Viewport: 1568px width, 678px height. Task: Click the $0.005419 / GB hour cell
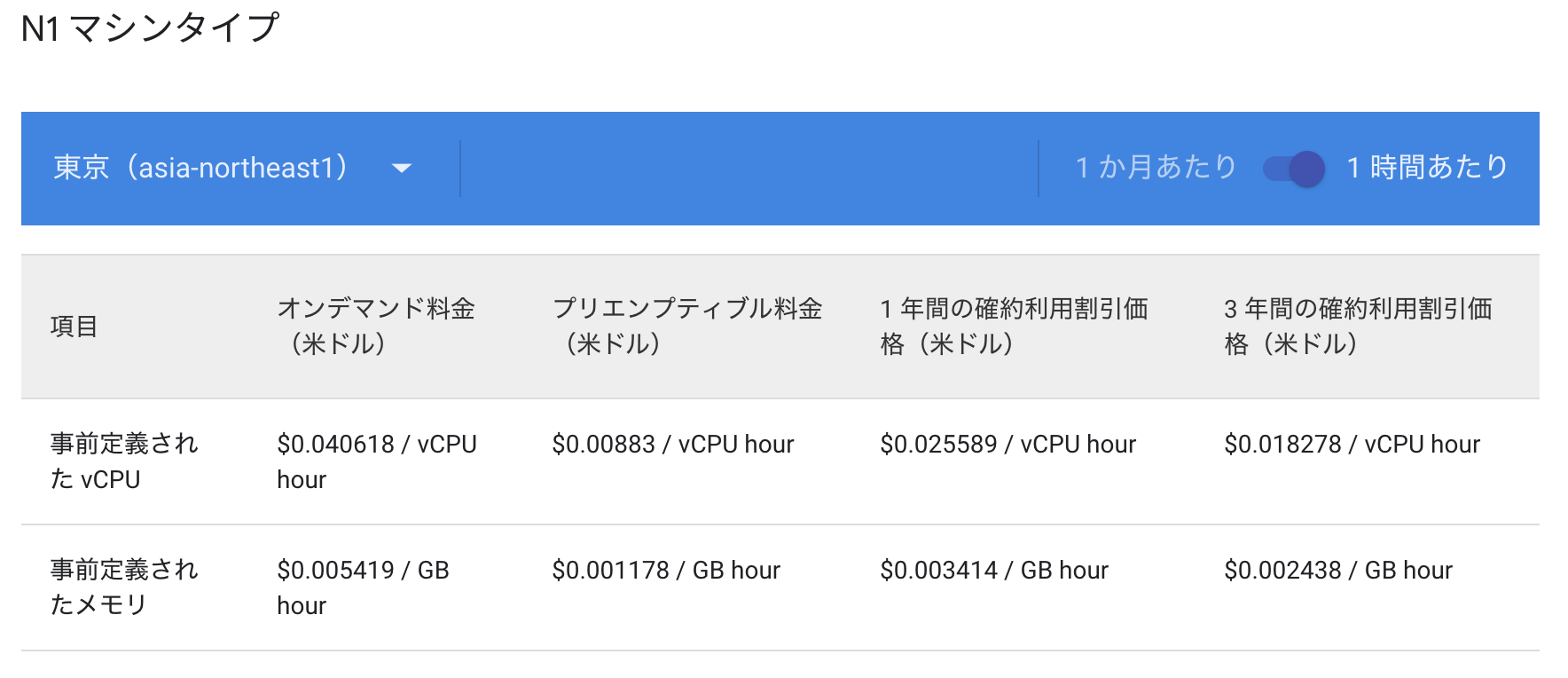(364, 587)
